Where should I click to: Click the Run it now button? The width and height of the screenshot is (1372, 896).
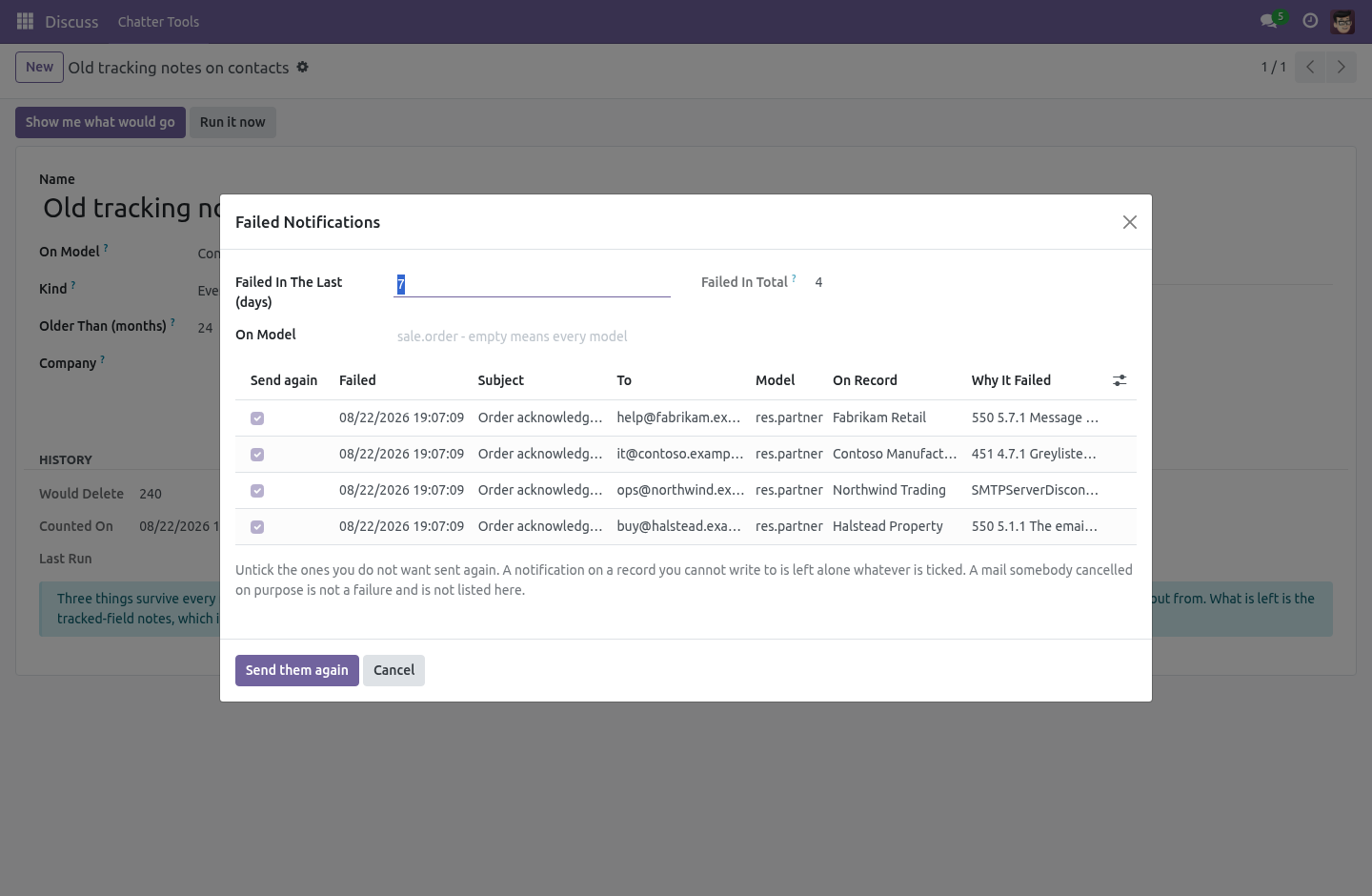[x=232, y=122]
